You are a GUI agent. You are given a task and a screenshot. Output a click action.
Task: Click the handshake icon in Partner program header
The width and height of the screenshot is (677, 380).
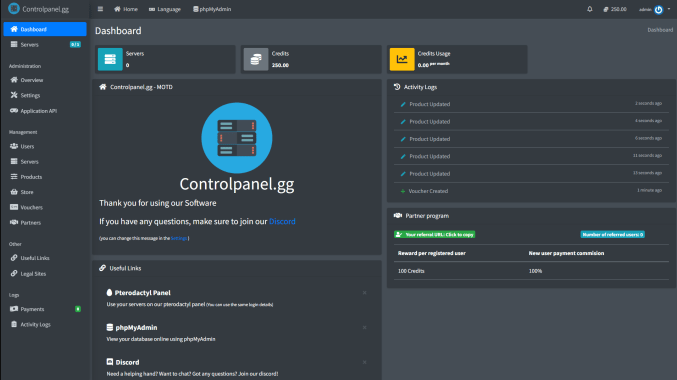pyautogui.click(x=398, y=215)
